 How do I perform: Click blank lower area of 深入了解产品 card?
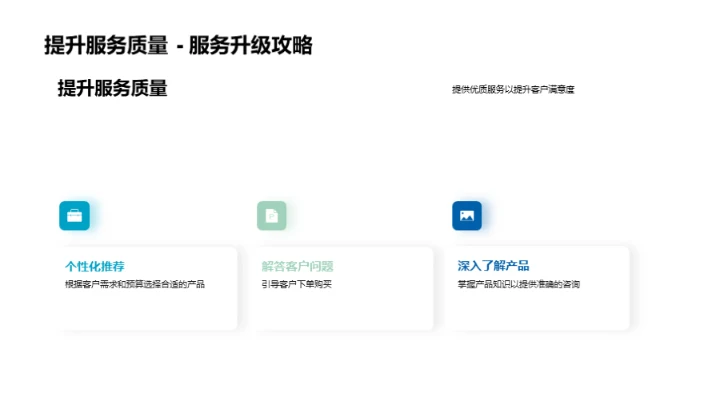pyautogui.click(x=542, y=310)
